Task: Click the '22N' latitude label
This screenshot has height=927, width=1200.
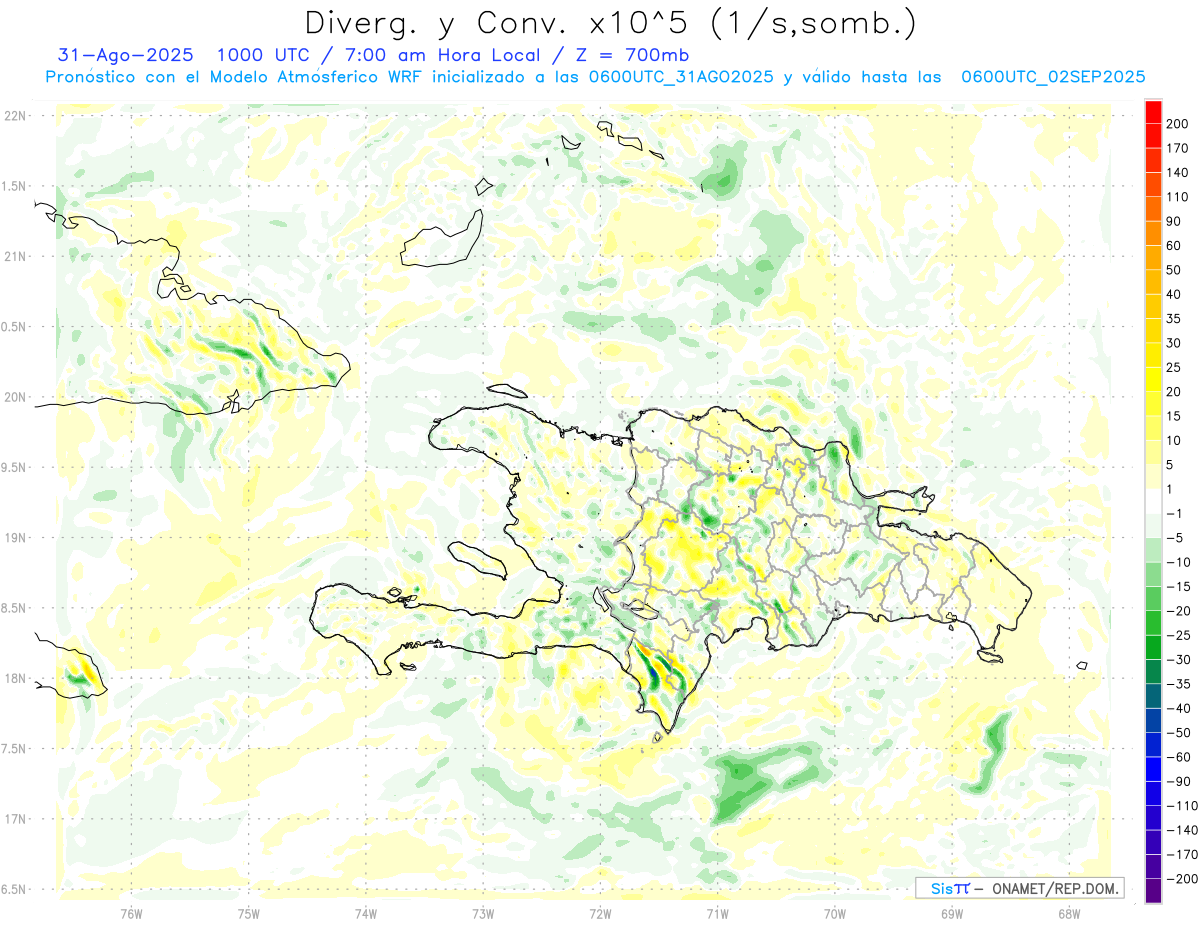Action: (15, 116)
